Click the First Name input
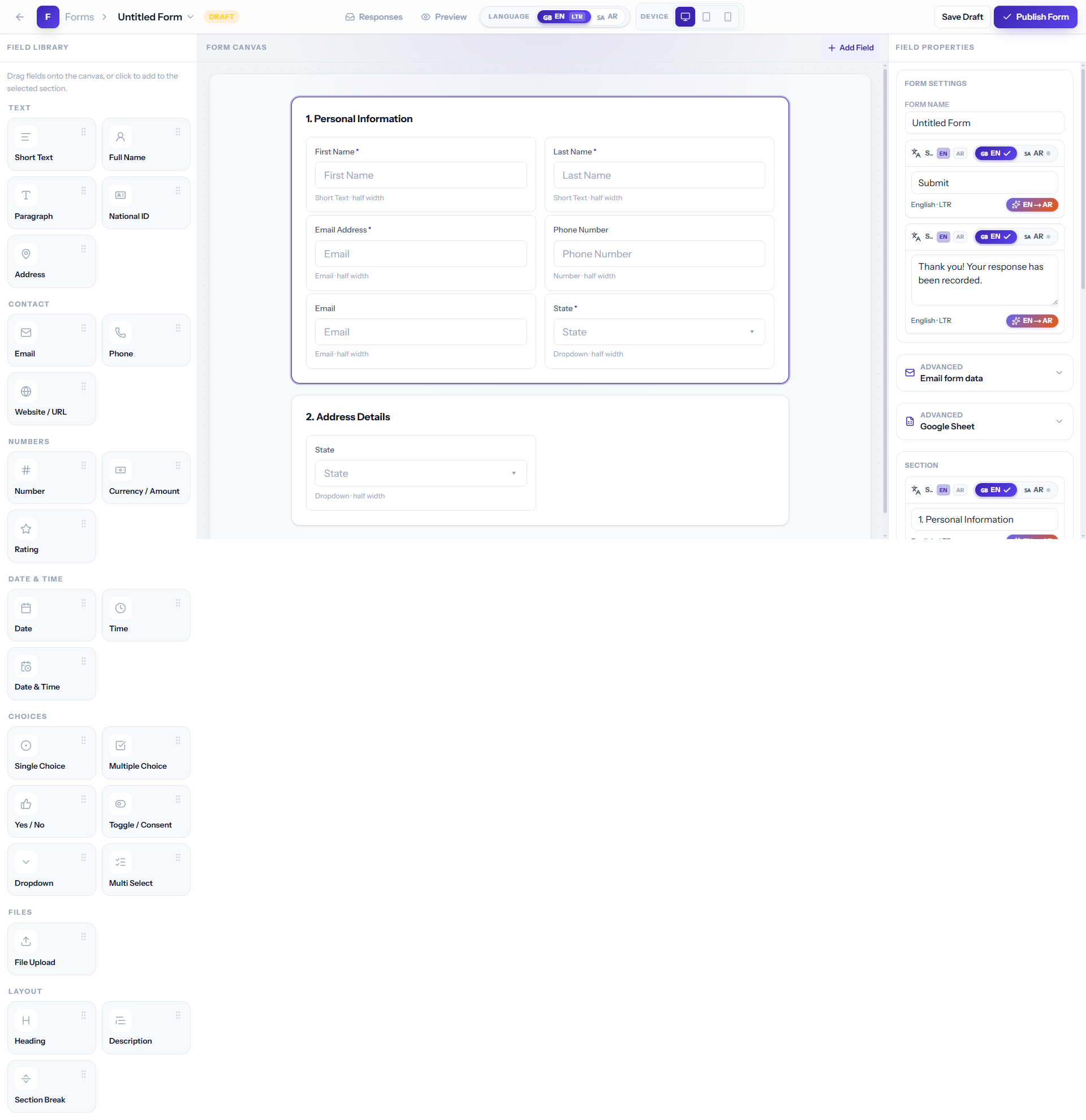The height and width of the screenshot is (1120, 1086). 420,175
